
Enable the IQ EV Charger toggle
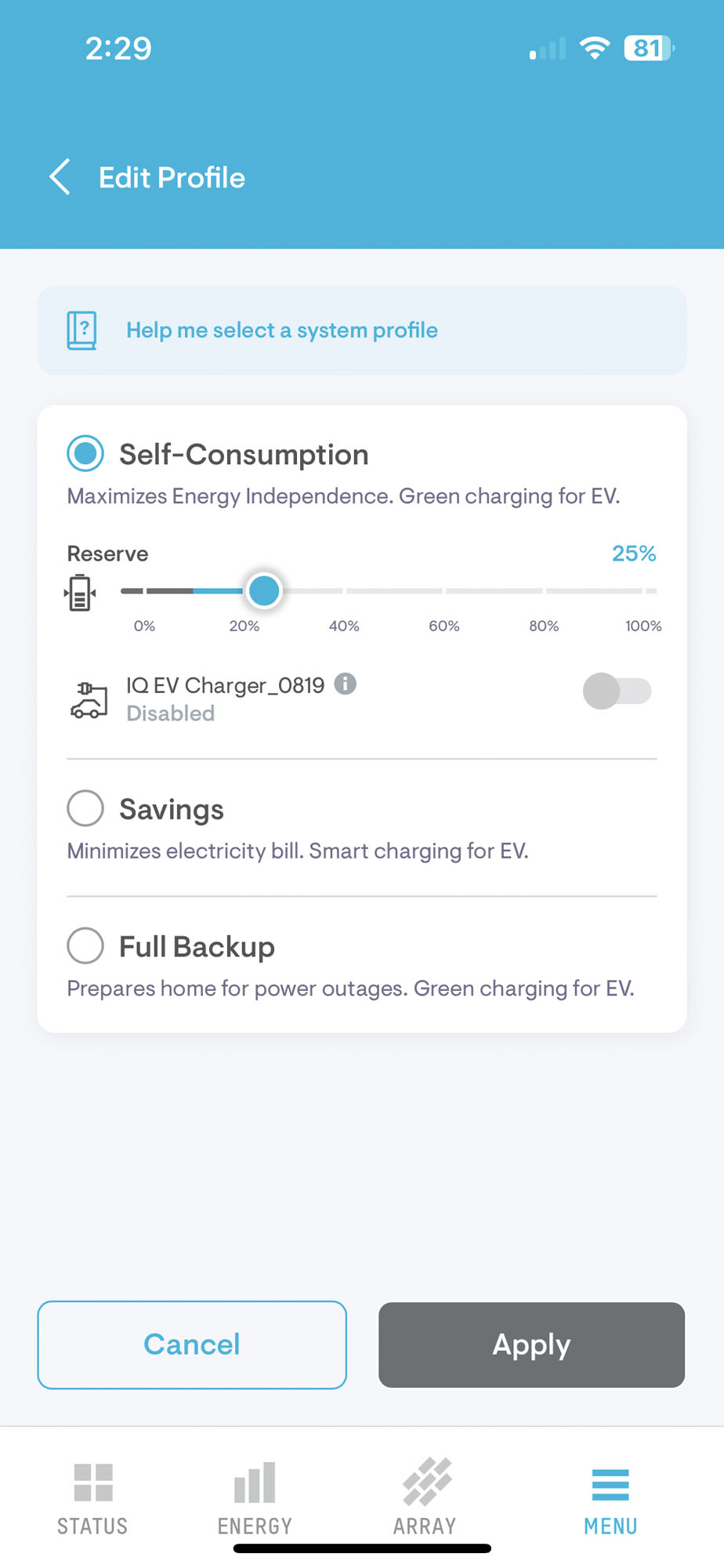pyautogui.click(x=617, y=691)
